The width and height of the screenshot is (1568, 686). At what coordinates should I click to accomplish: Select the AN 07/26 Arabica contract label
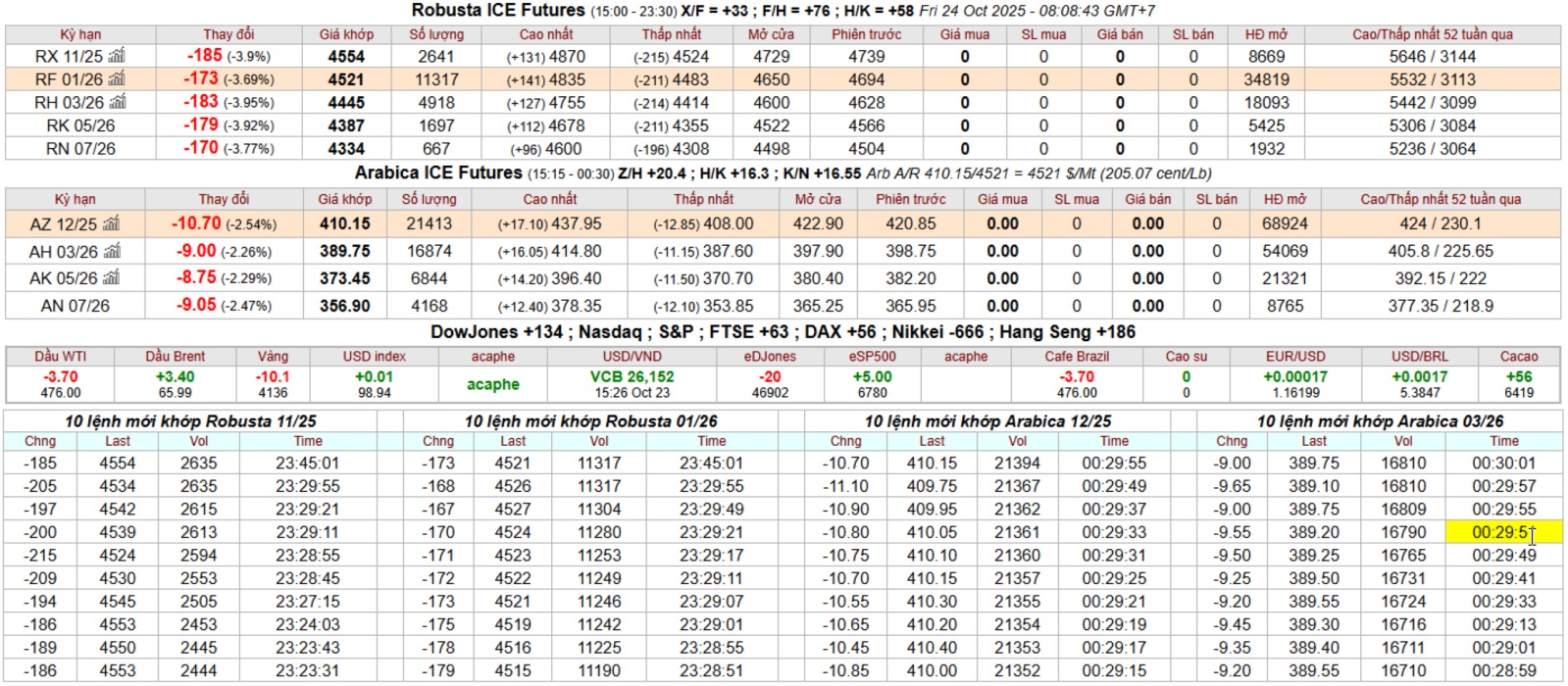click(x=76, y=306)
